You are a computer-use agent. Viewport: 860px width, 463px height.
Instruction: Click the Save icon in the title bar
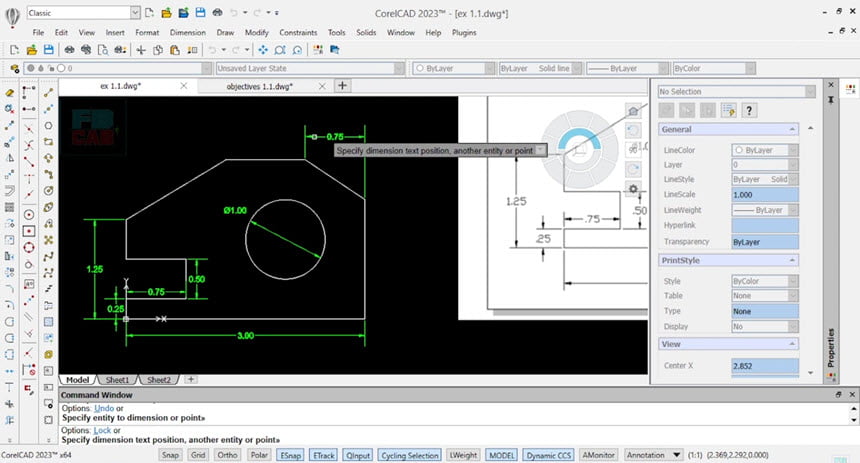tap(201, 13)
